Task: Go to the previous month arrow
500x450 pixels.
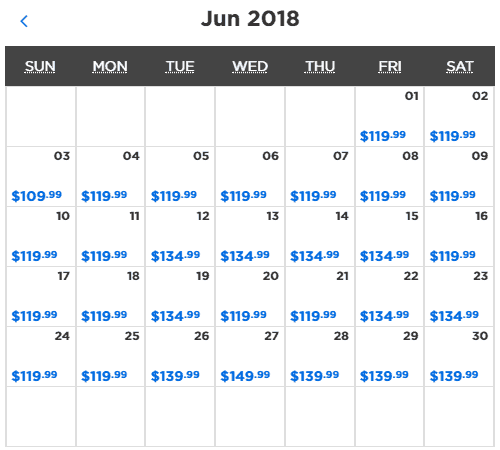Action: click(x=24, y=21)
